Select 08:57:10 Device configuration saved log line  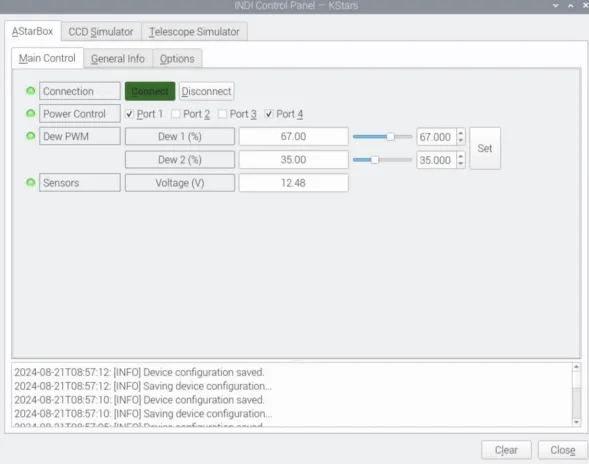[x=139, y=400]
